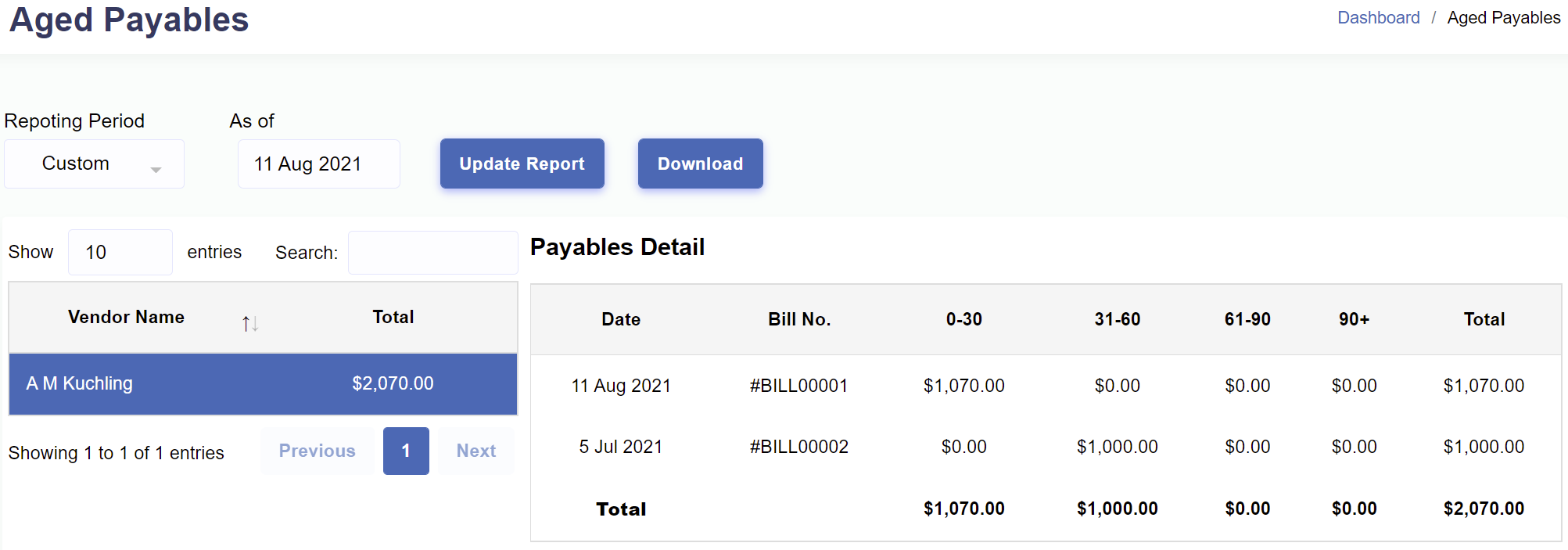Select the A M Kuchling vendor row

coord(78,383)
